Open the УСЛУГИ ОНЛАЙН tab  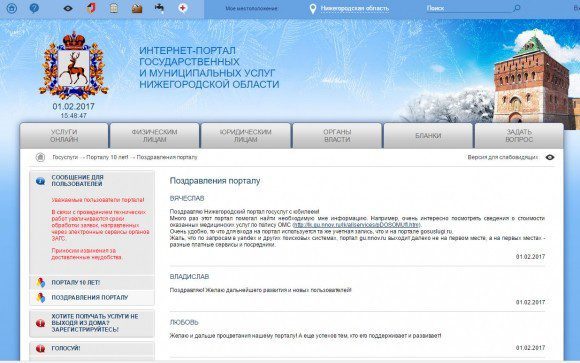tap(64, 136)
